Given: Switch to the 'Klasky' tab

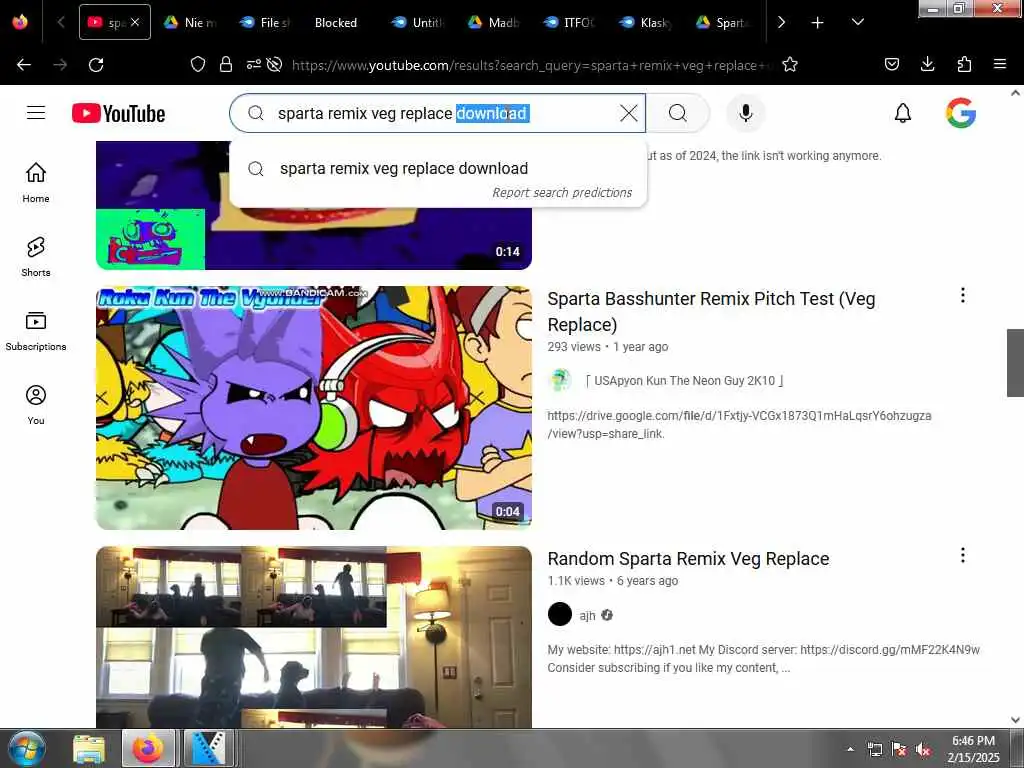Looking at the screenshot, I should (x=645, y=22).
